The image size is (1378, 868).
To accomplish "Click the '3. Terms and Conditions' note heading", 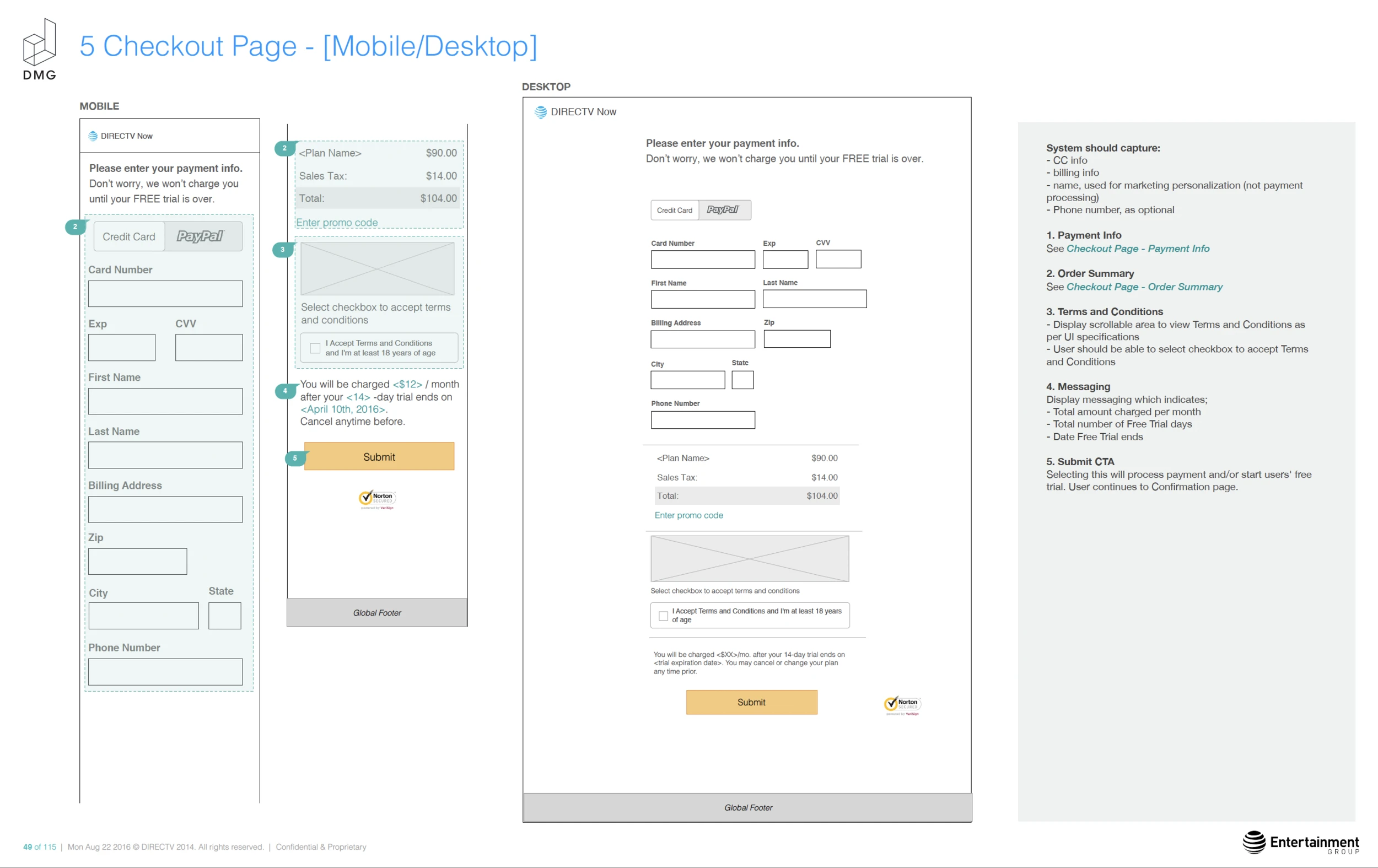I will [x=1105, y=312].
